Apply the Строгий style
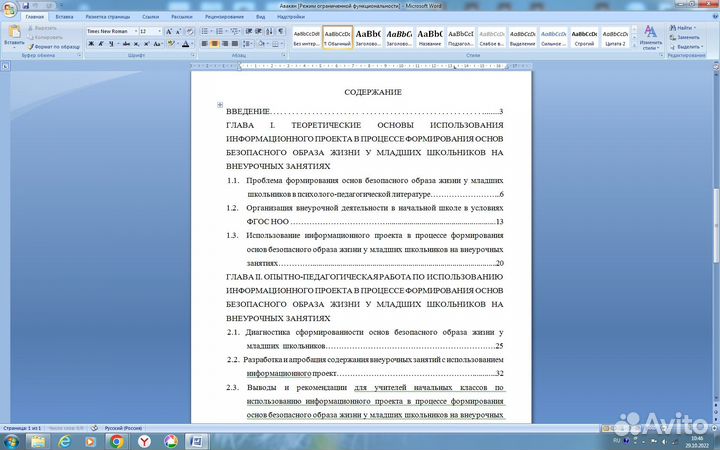 click(584, 37)
